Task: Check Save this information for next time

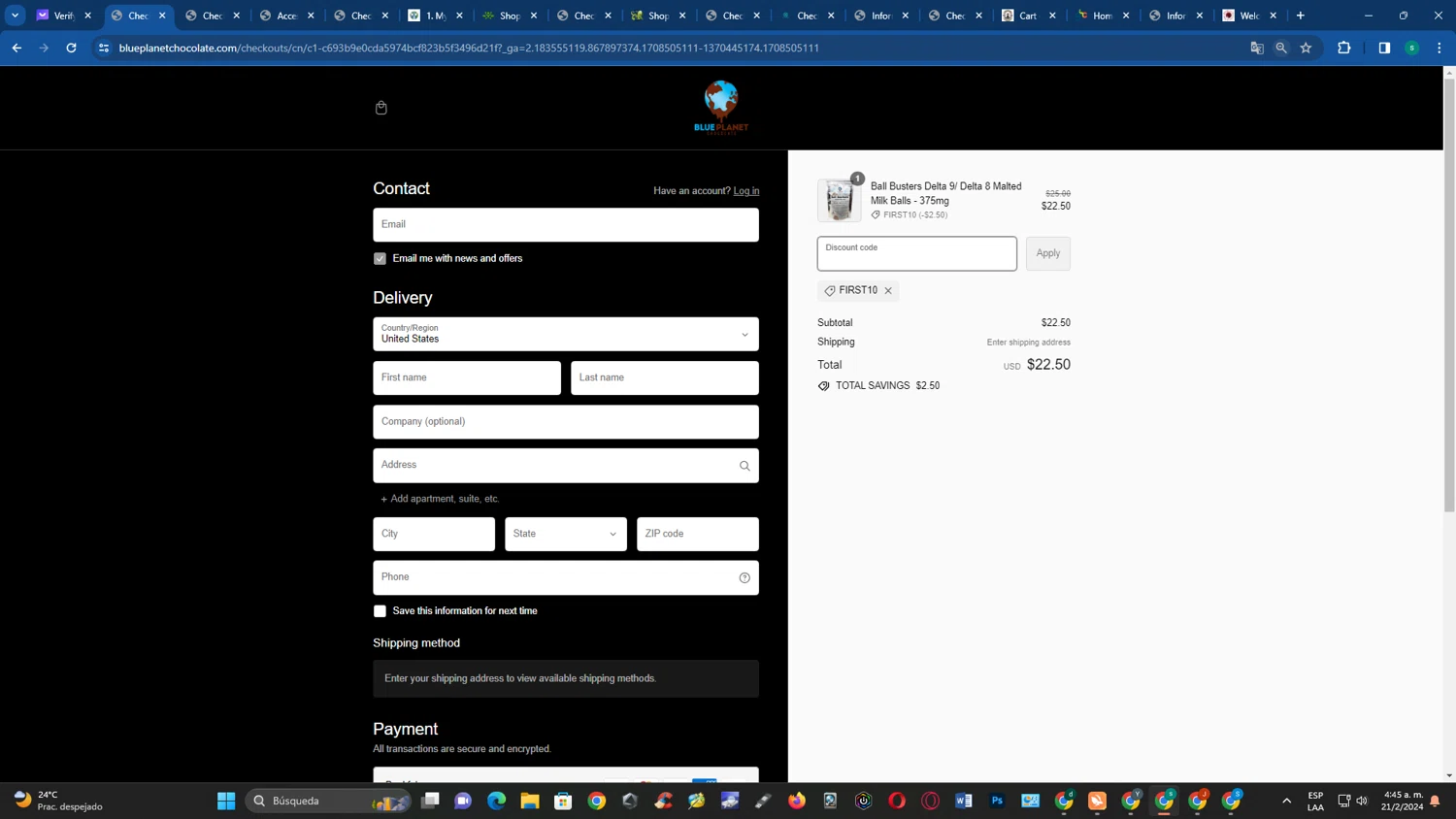Action: [380, 611]
